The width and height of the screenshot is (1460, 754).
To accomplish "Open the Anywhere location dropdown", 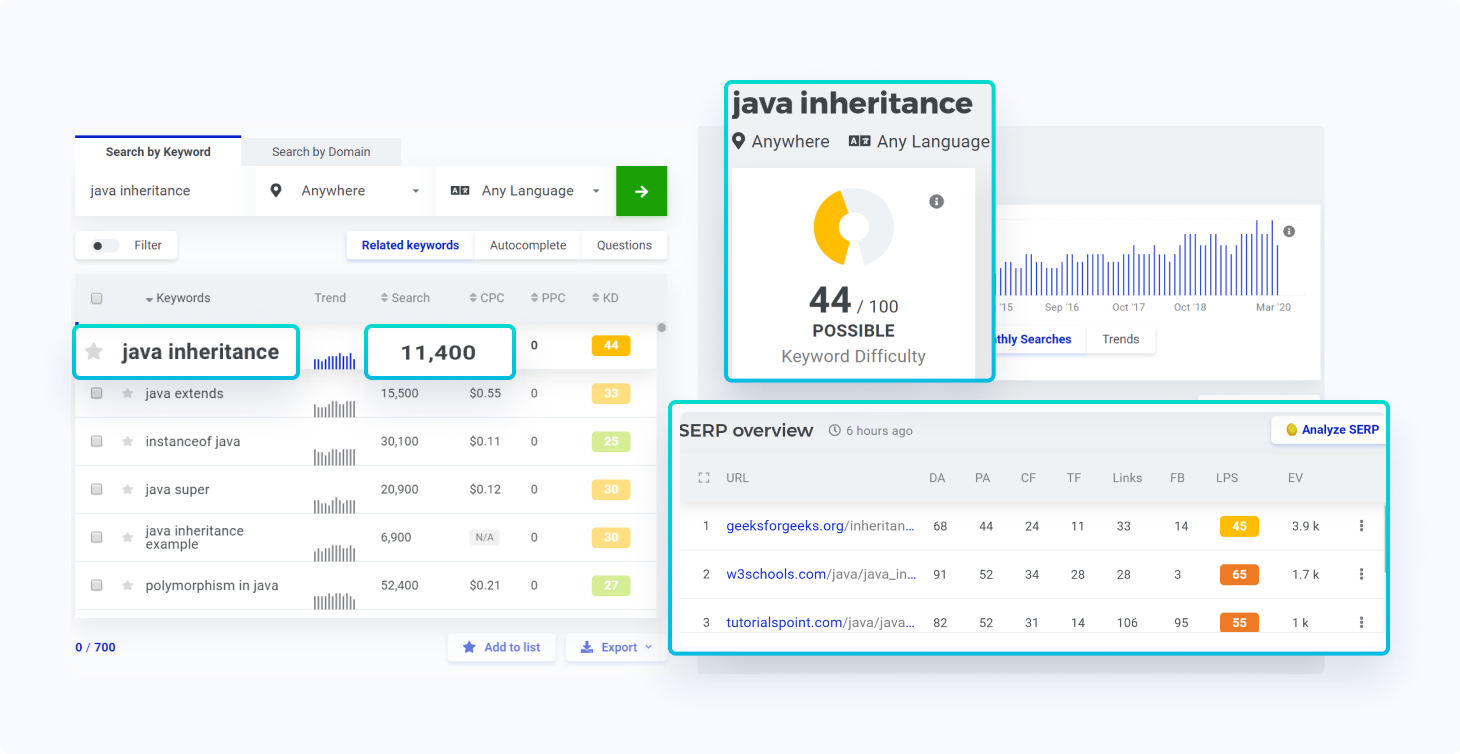I will (415, 190).
